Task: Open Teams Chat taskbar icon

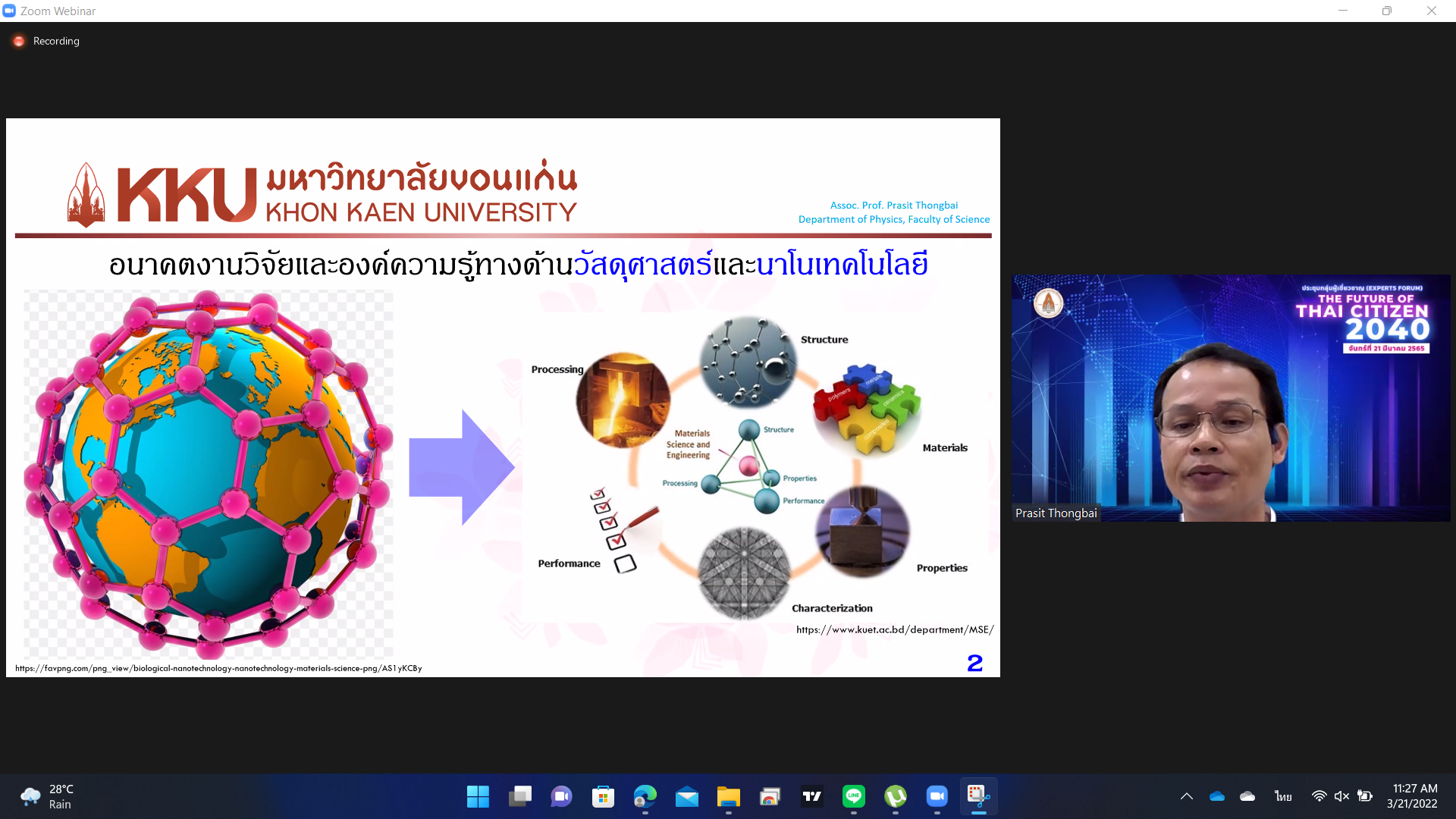Action: 562,796
